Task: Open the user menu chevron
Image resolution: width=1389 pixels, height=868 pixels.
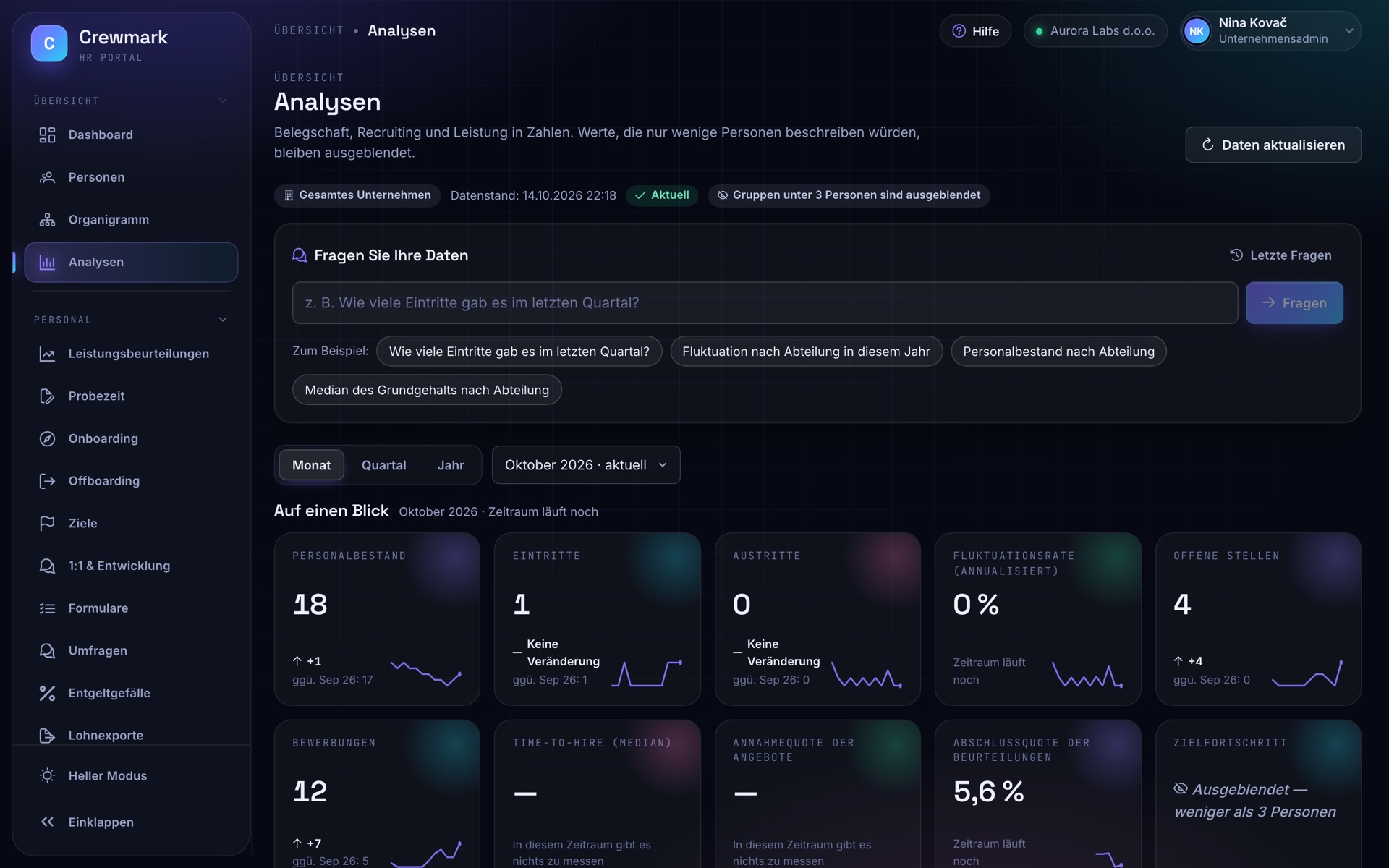Action: [1348, 31]
